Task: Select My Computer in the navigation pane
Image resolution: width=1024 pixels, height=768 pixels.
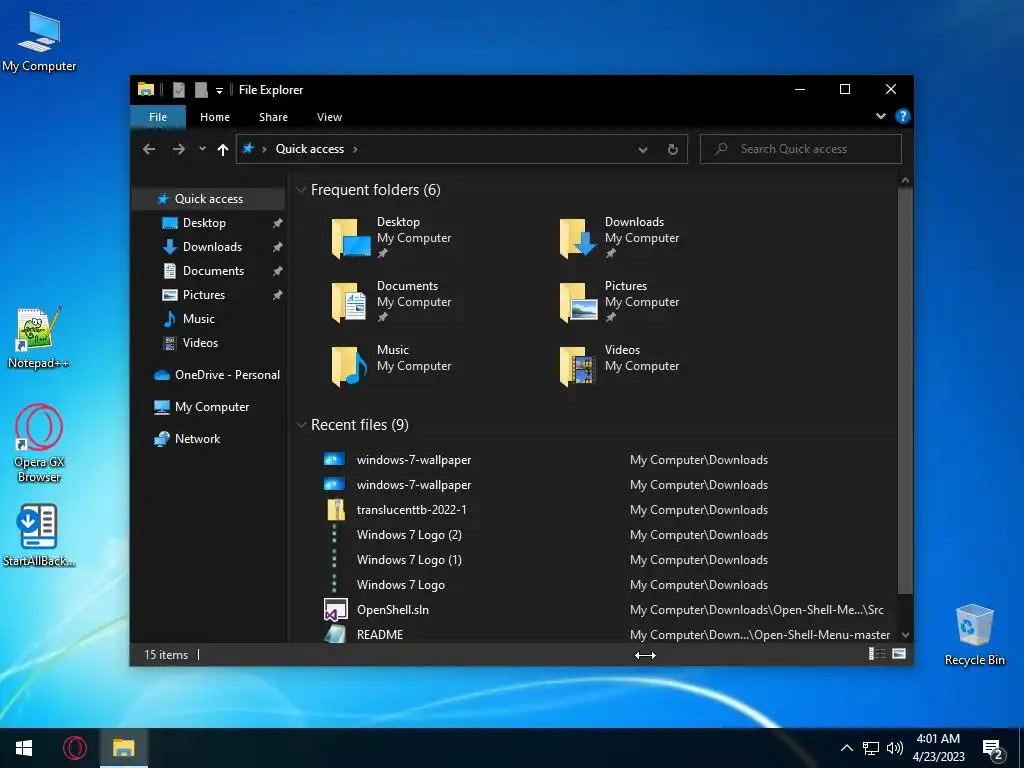Action: coord(212,407)
